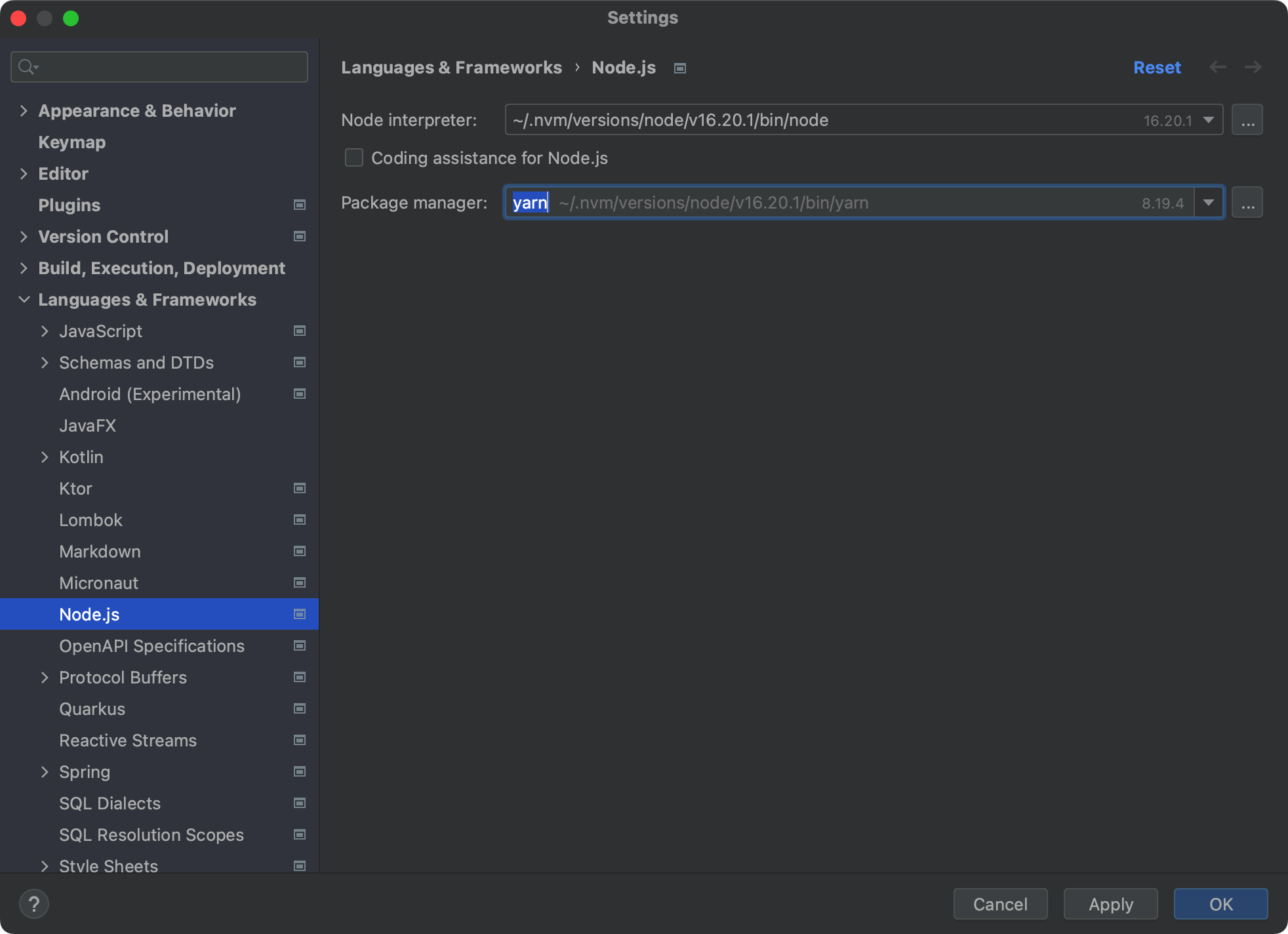Screen dimensions: 1288x934
Task: Open the Package manager dropdown arrow
Action: (x=1208, y=203)
